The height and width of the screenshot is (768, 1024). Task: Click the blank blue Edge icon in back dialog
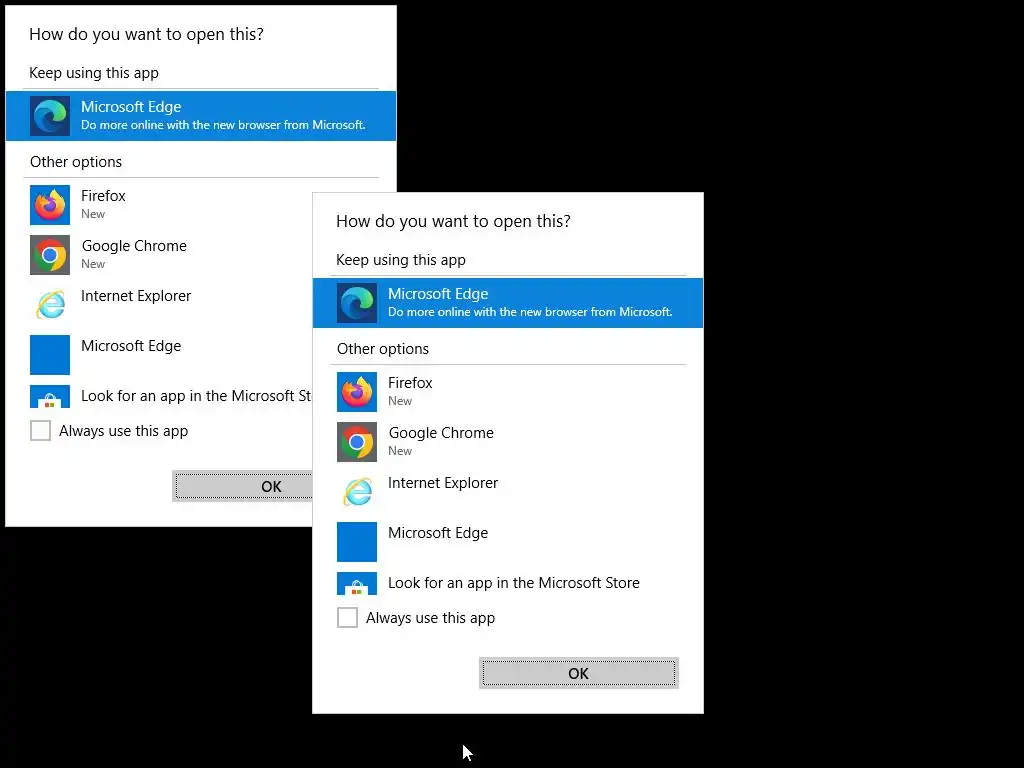click(x=50, y=355)
